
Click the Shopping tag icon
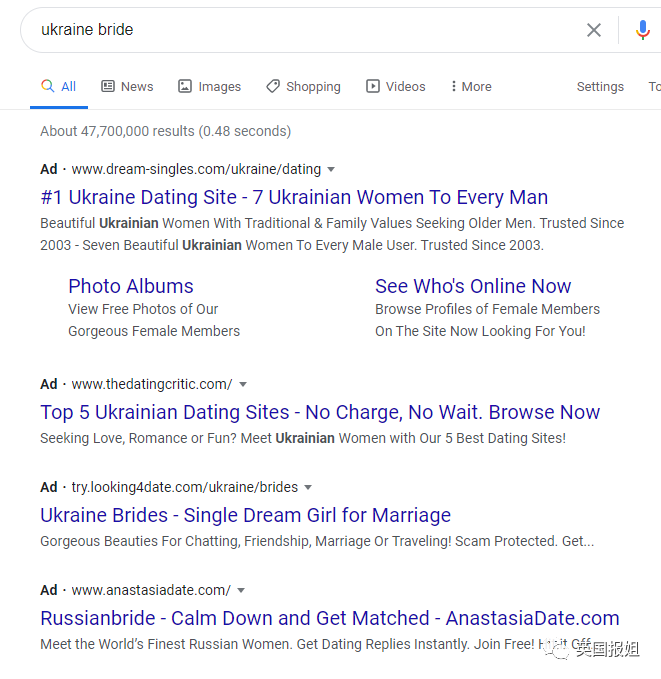pos(273,86)
